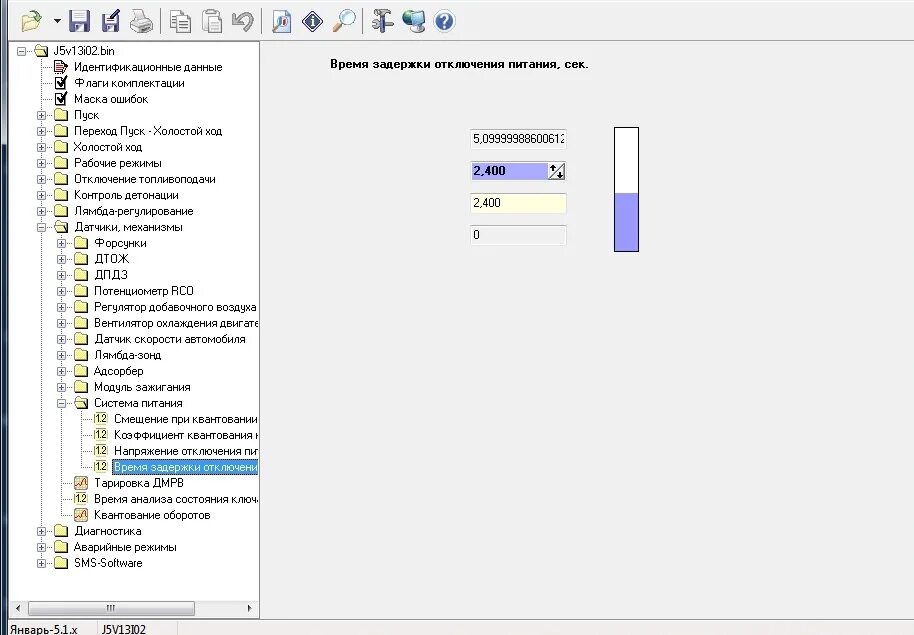Image resolution: width=914 pixels, height=635 pixels.
Task: Select Датчик скорости автомобиля folder
Action: (x=170, y=339)
